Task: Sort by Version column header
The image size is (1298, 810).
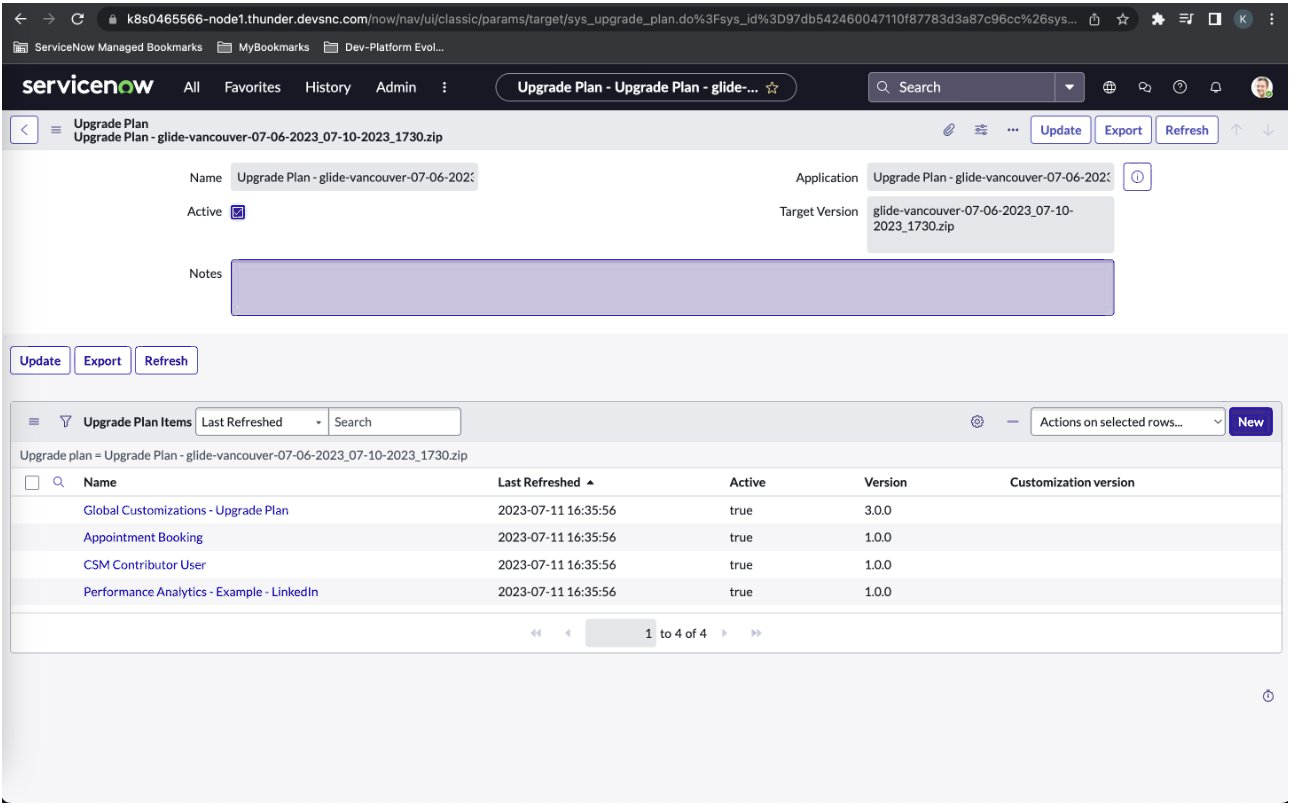Action: click(x=886, y=482)
